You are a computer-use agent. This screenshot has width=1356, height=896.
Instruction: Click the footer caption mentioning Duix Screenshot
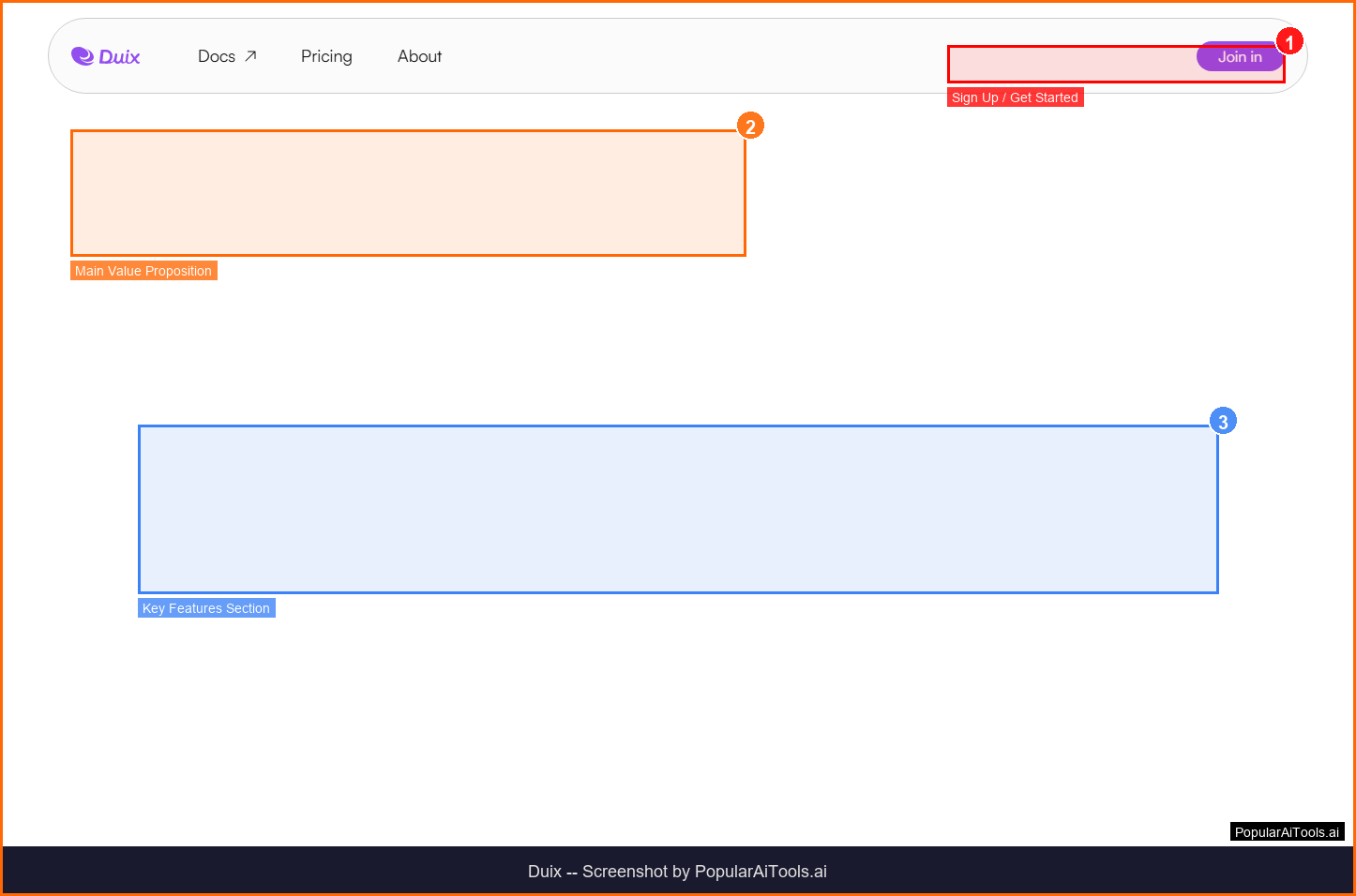[x=677, y=872]
